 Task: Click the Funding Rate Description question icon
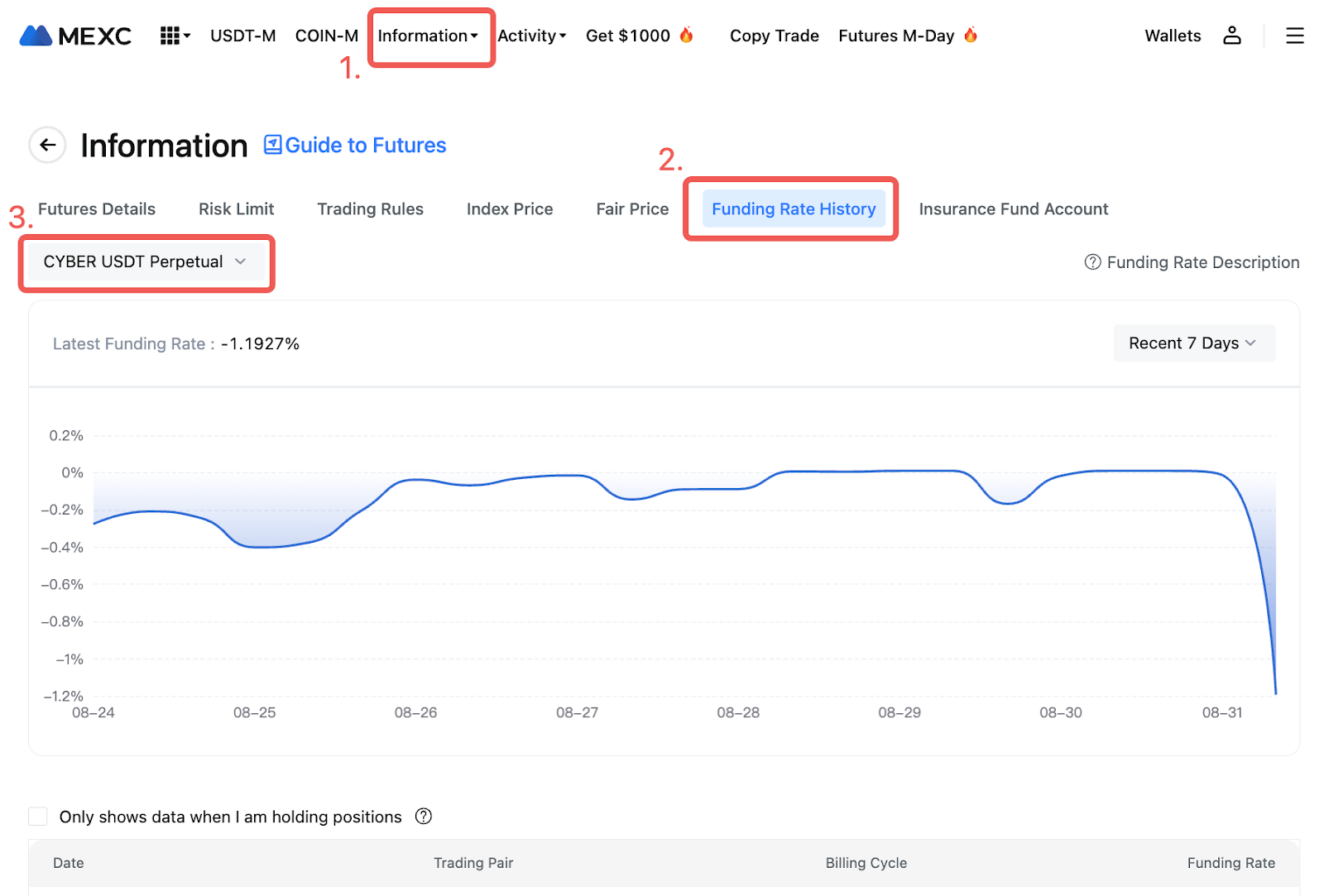pyautogui.click(x=1092, y=262)
